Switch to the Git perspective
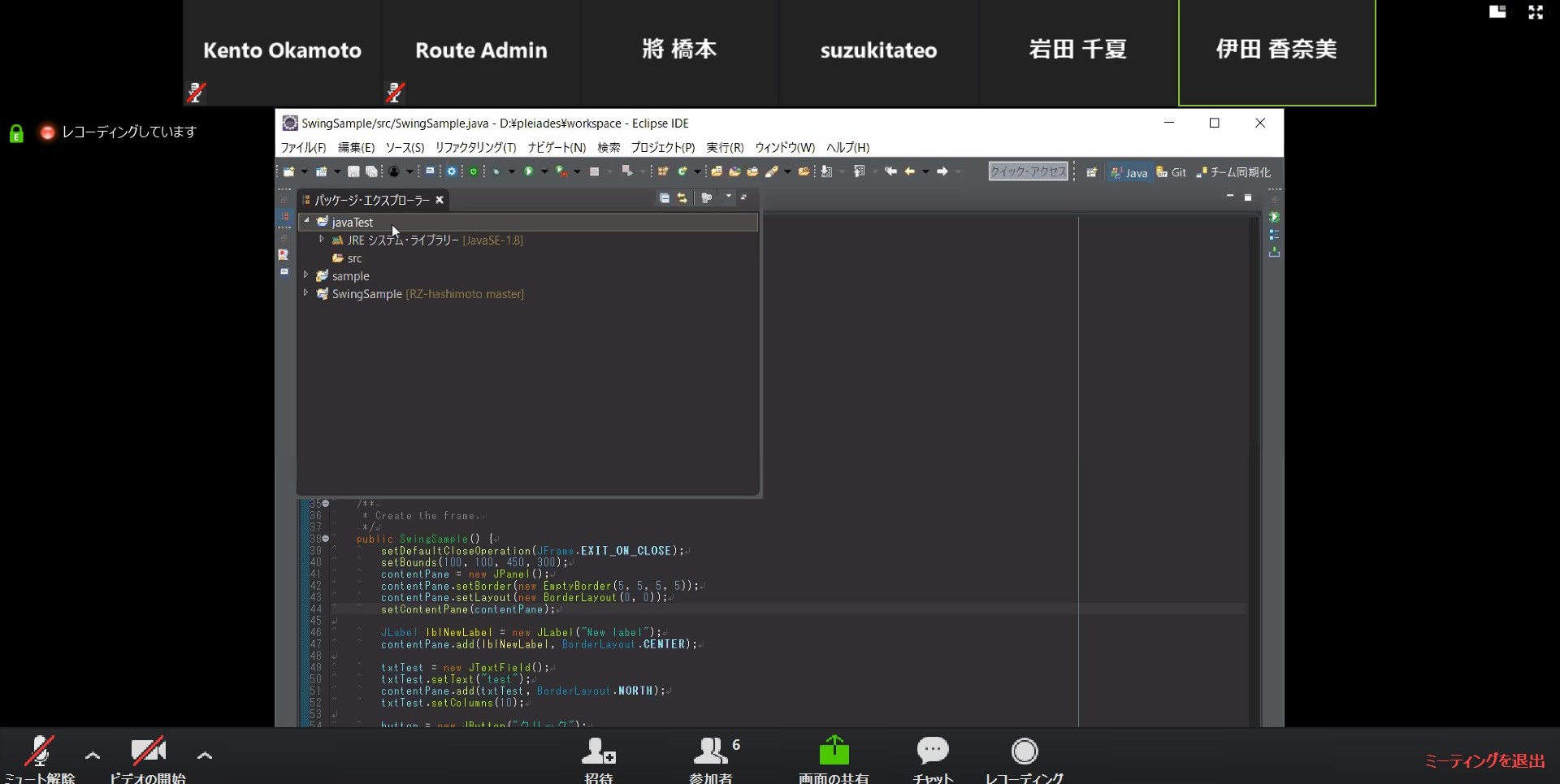Viewport: 1560px width, 784px height. pos(1172,172)
